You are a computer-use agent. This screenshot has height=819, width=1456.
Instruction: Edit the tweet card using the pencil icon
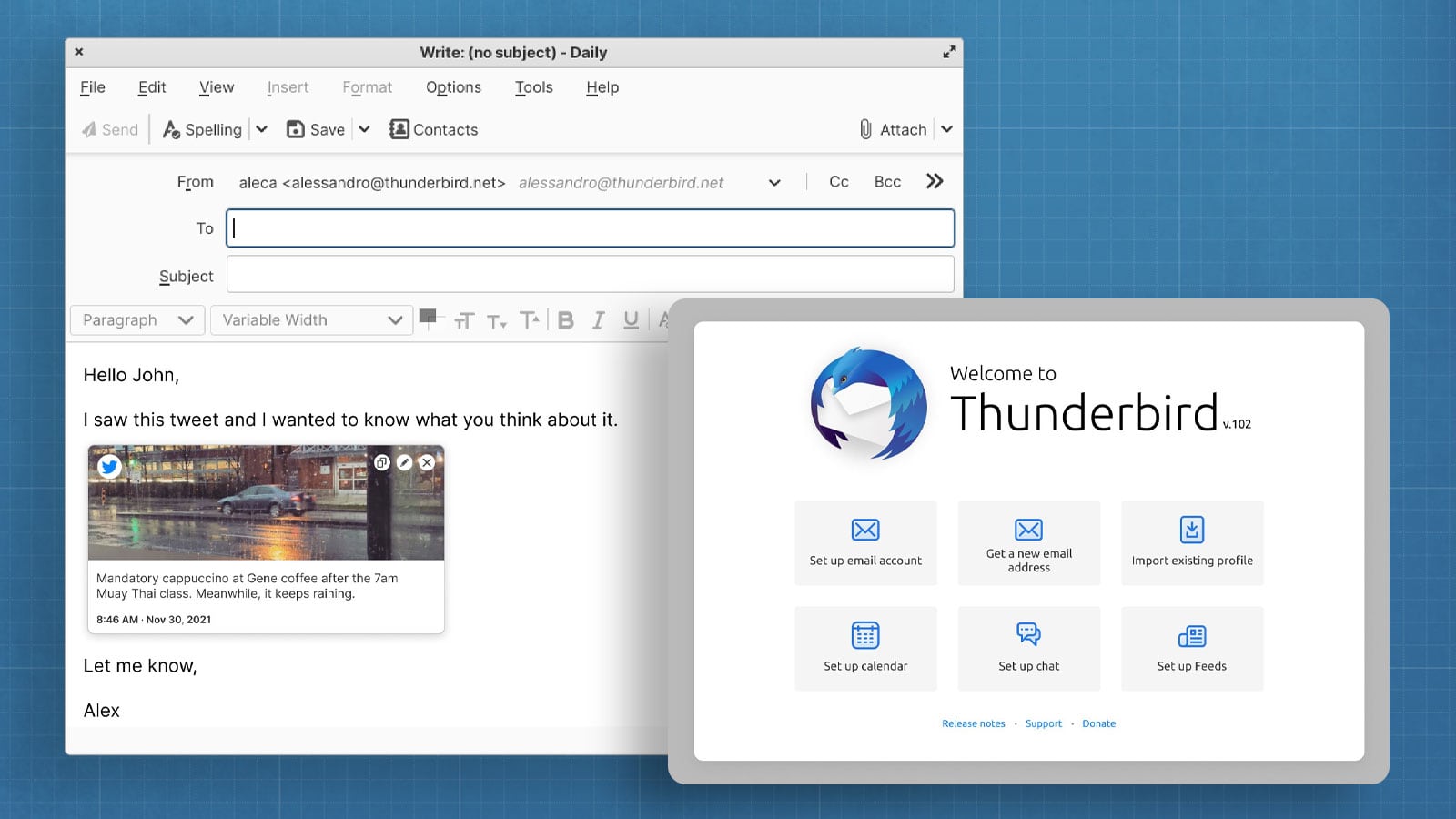(403, 462)
